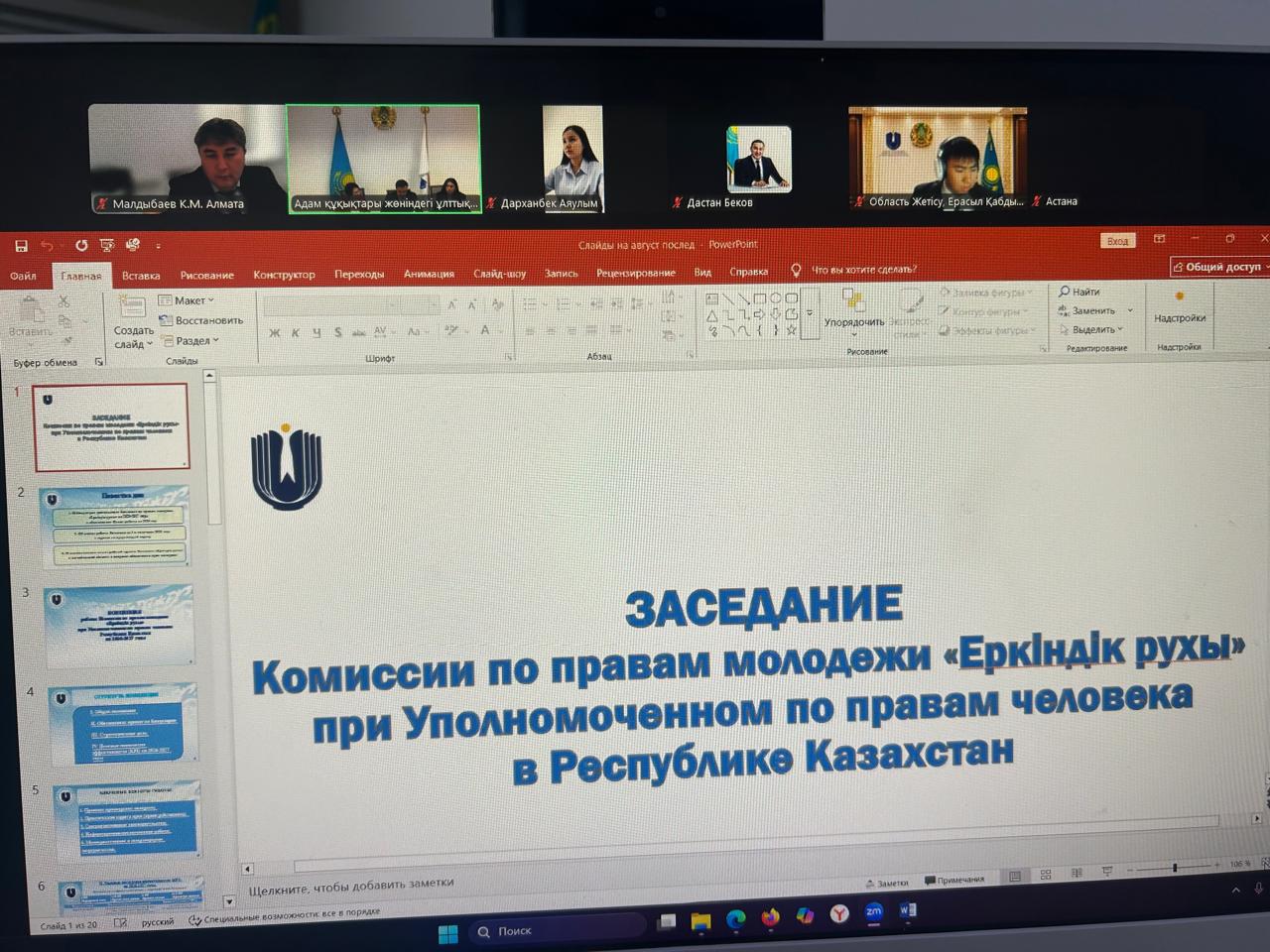Click the Общий доступ share button

pos(1218,267)
